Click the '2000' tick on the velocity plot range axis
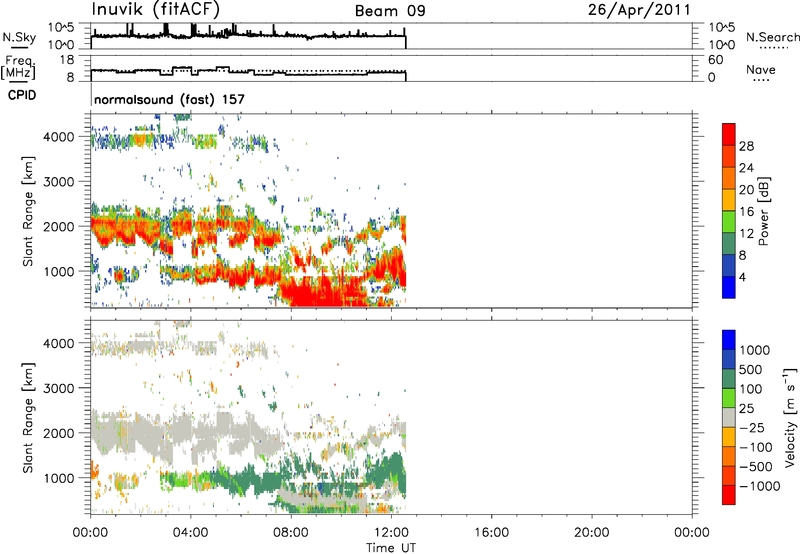The width and height of the screenshot is (800, 554). [59, 433]
